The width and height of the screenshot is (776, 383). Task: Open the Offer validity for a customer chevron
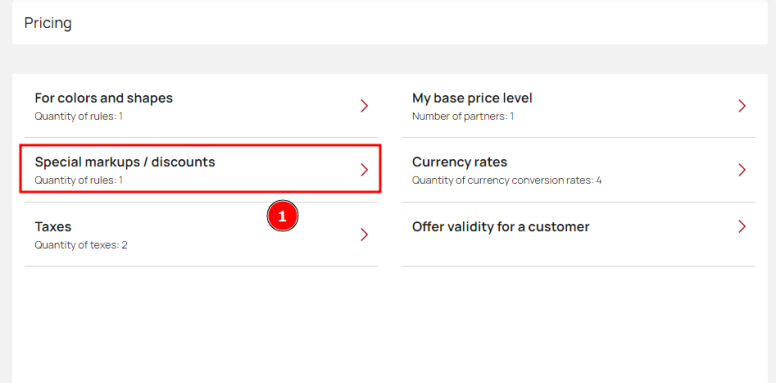point(742,227)
